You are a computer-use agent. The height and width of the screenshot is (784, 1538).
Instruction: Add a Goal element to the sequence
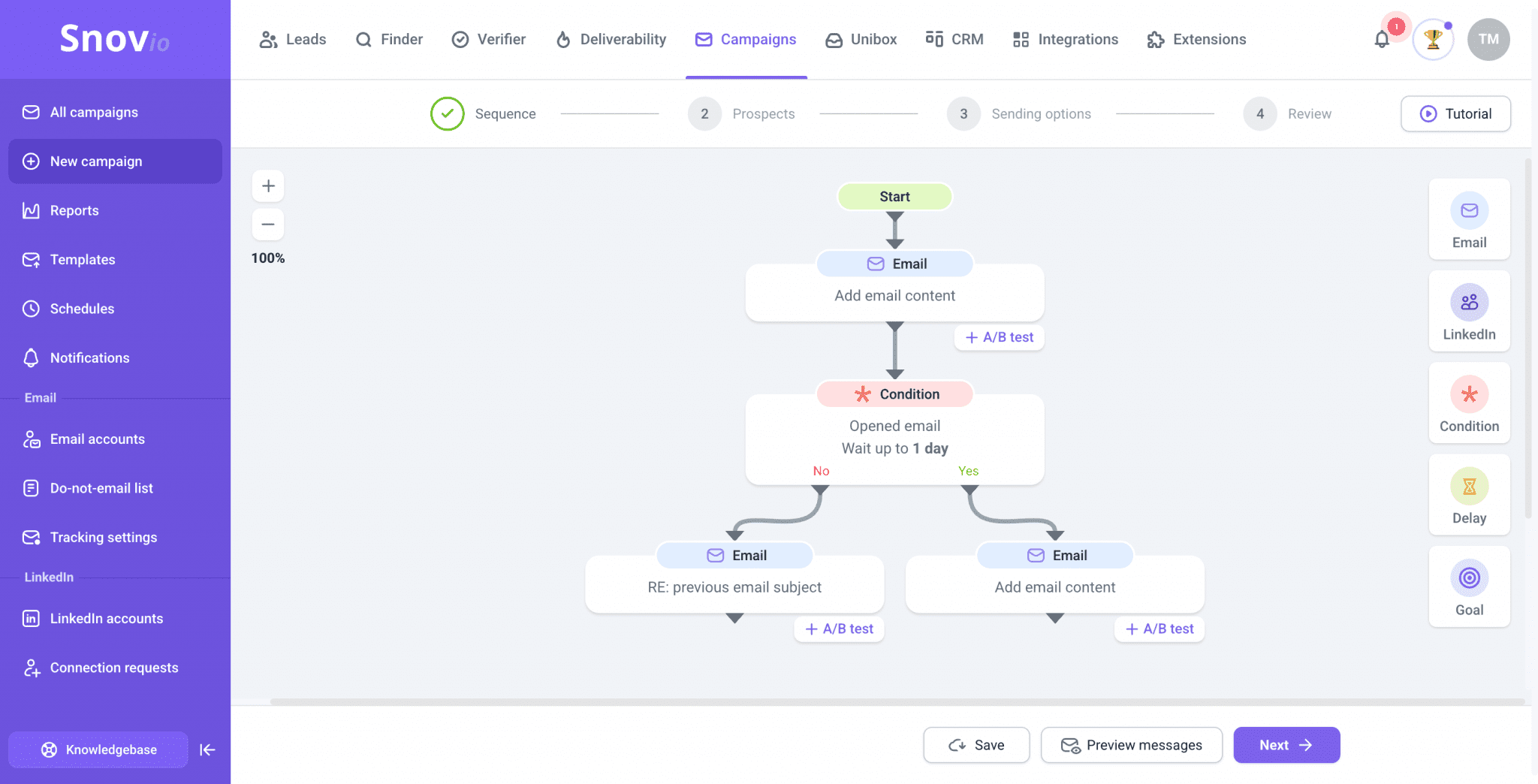pyautogui.click(x=1468, y=586)
